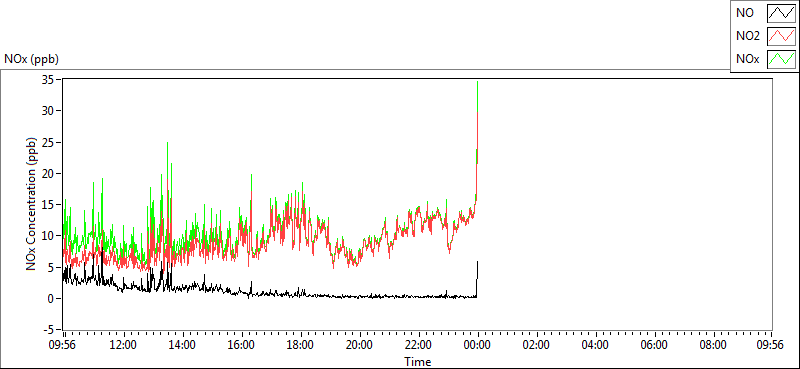Click the 22:00 time axis marker

coord(418,345)
